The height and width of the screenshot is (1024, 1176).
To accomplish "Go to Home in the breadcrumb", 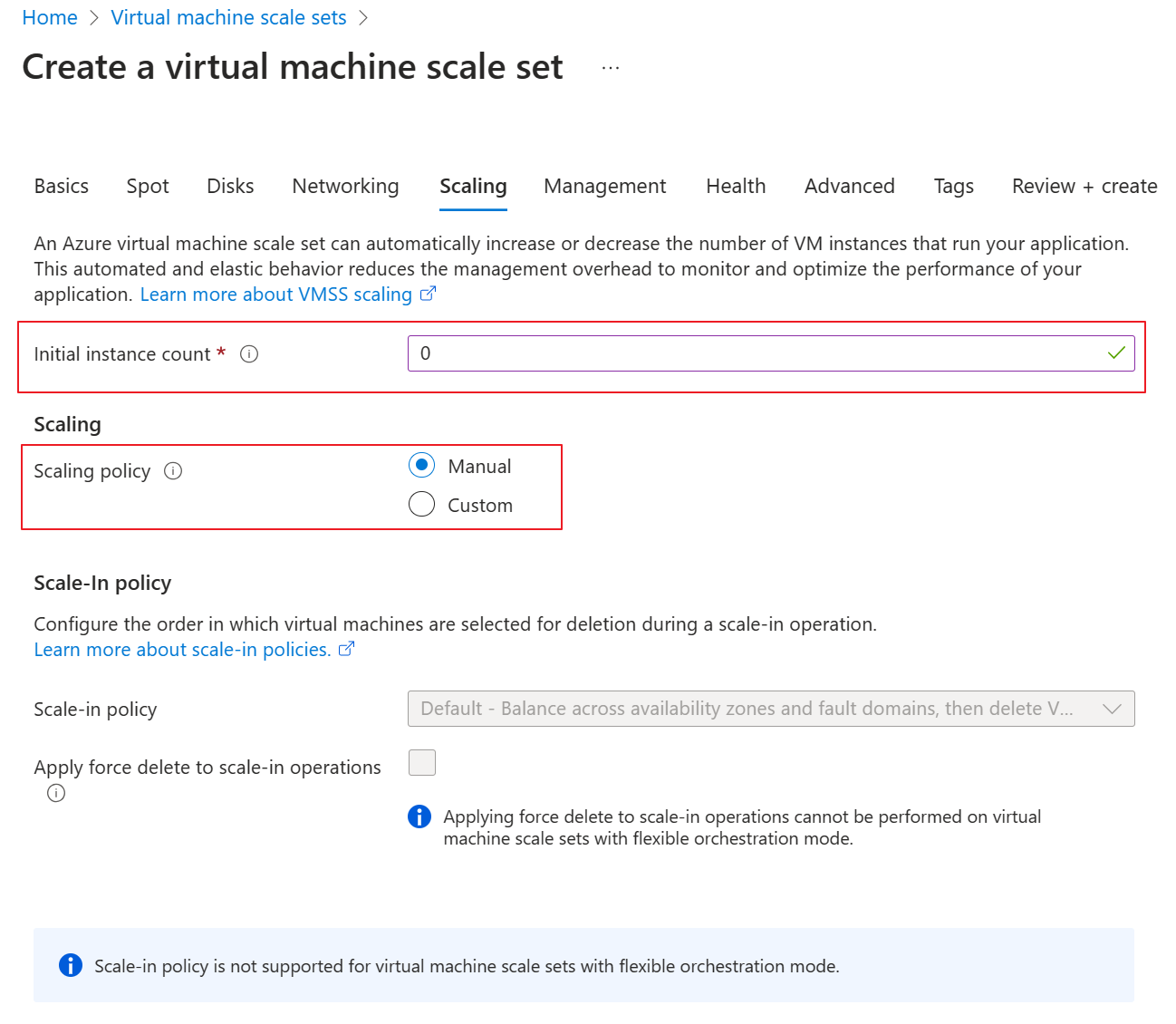I will (50, 17).
